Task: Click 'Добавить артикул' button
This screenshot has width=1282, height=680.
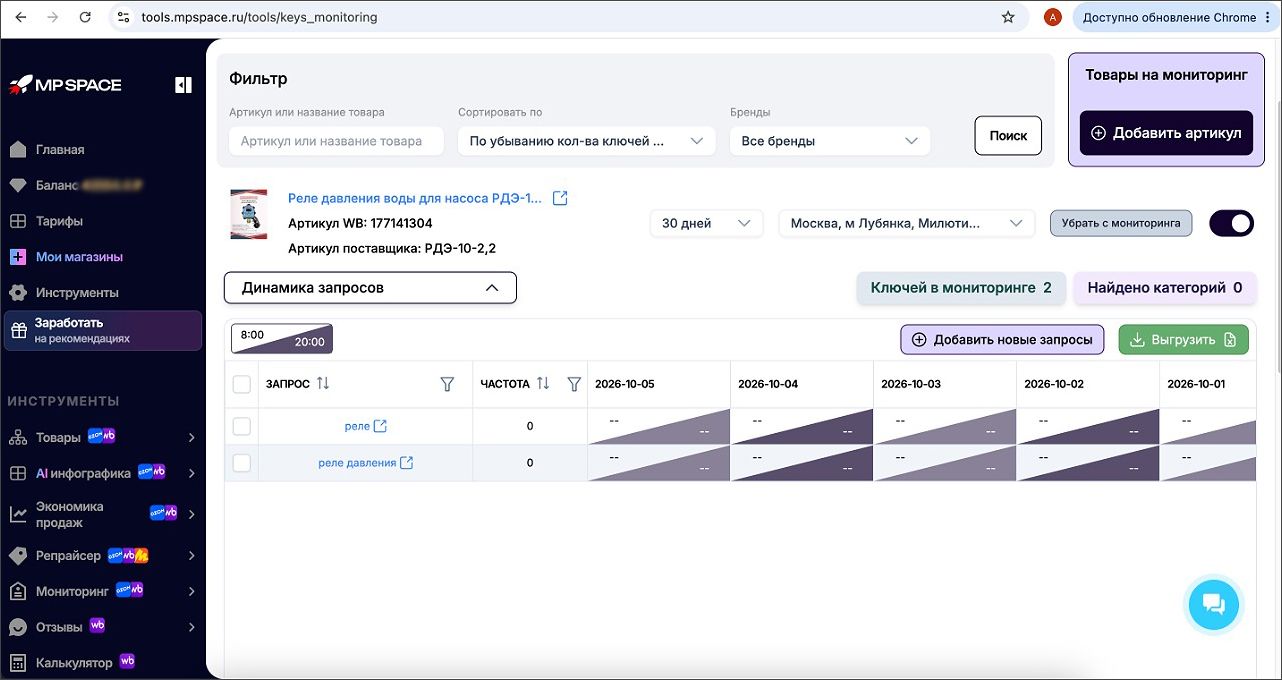Action: tap(1166, 133)
